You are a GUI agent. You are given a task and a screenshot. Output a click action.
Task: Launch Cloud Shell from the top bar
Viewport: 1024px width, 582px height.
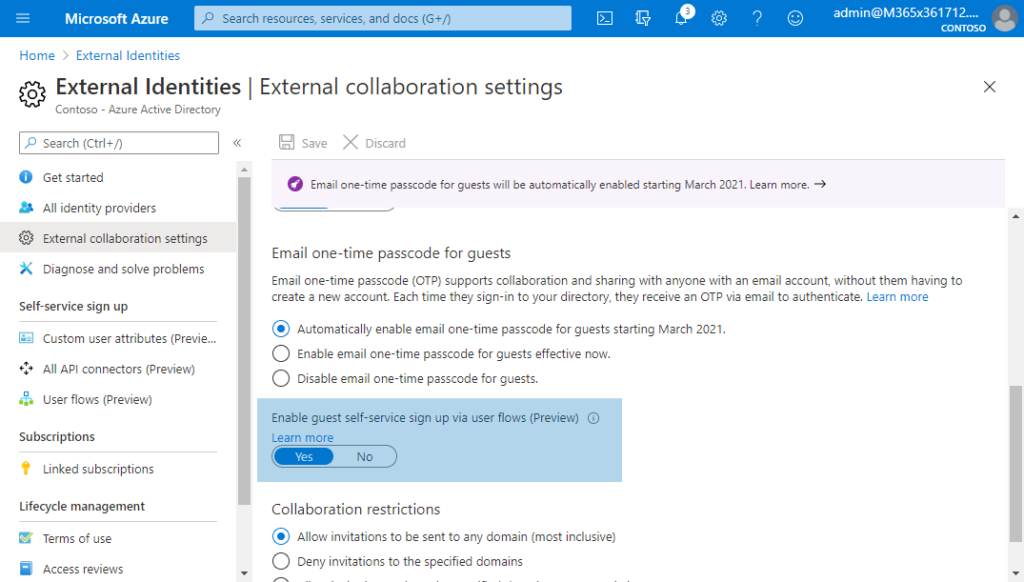(605, 18)
